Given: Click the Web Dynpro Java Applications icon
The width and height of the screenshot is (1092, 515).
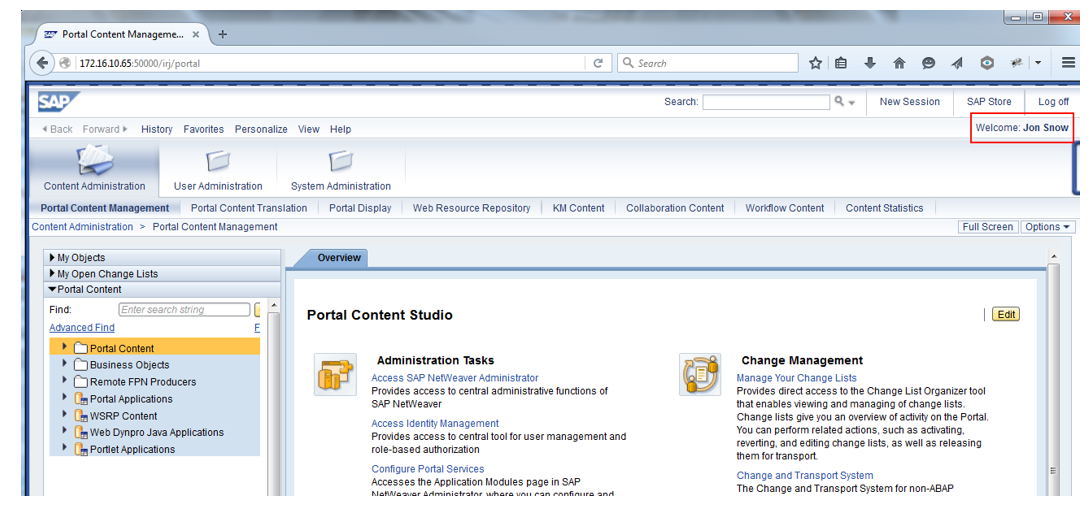Looking at the screenshot, I should [81, 432].
